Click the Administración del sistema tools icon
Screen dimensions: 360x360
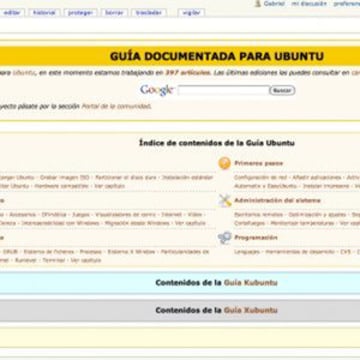tap(225, 201)
